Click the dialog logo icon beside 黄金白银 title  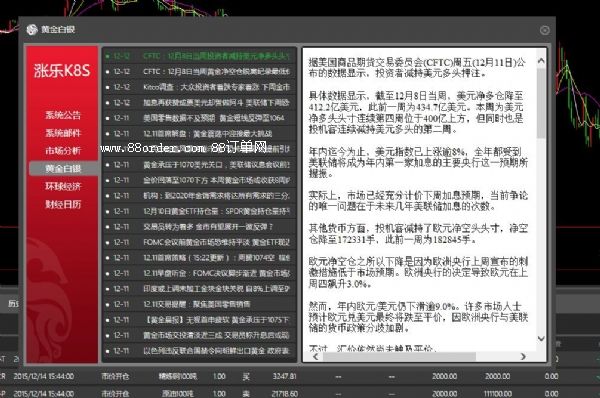(x=32, y=29)
